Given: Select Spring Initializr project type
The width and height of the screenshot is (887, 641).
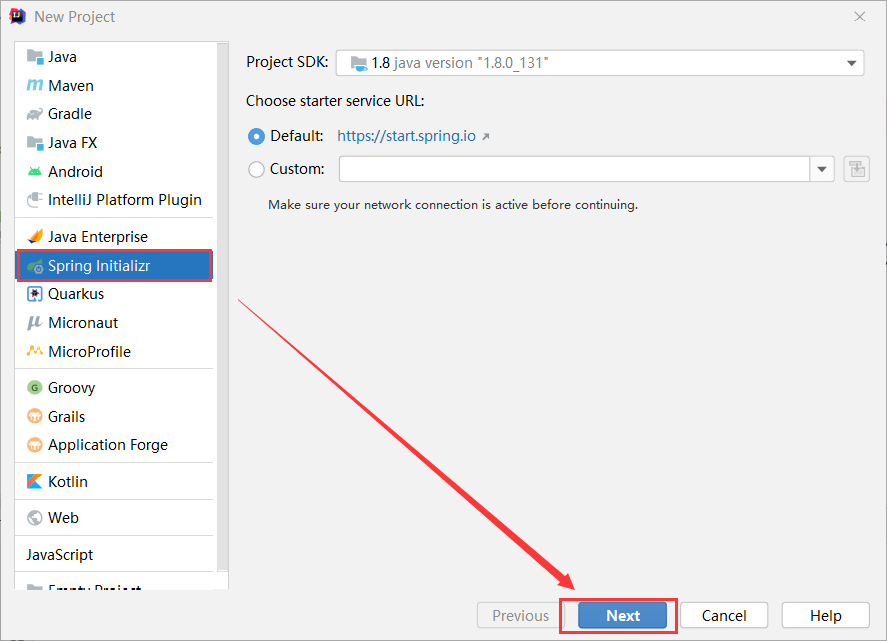Looking at the screenshot, I should coord(114,266).
